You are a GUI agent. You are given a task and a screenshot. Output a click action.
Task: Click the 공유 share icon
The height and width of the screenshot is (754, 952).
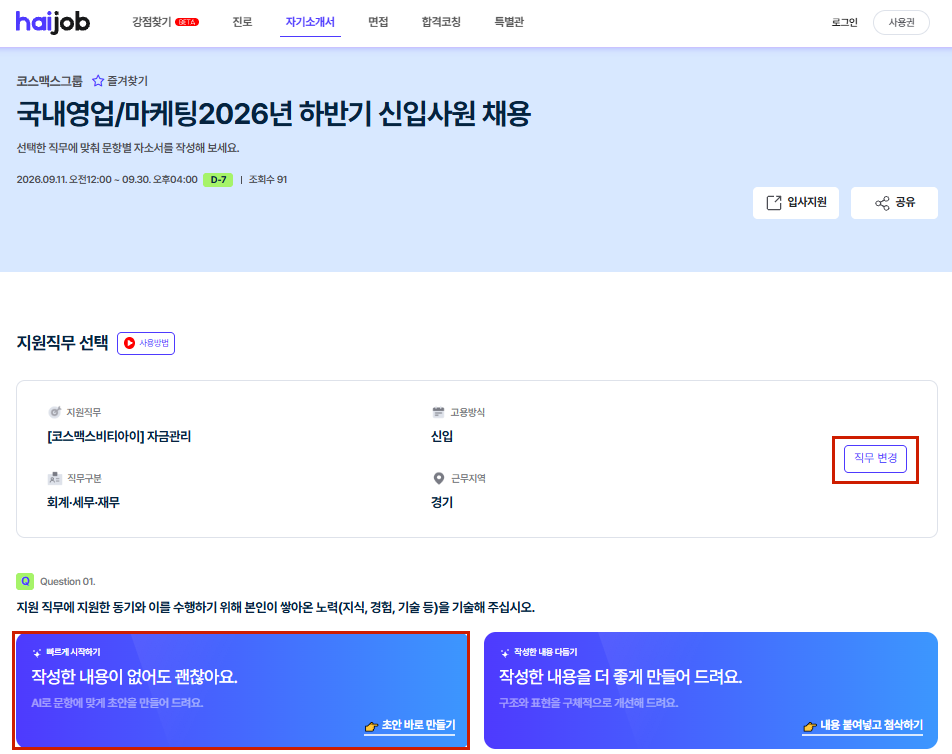tap(882, 203)
